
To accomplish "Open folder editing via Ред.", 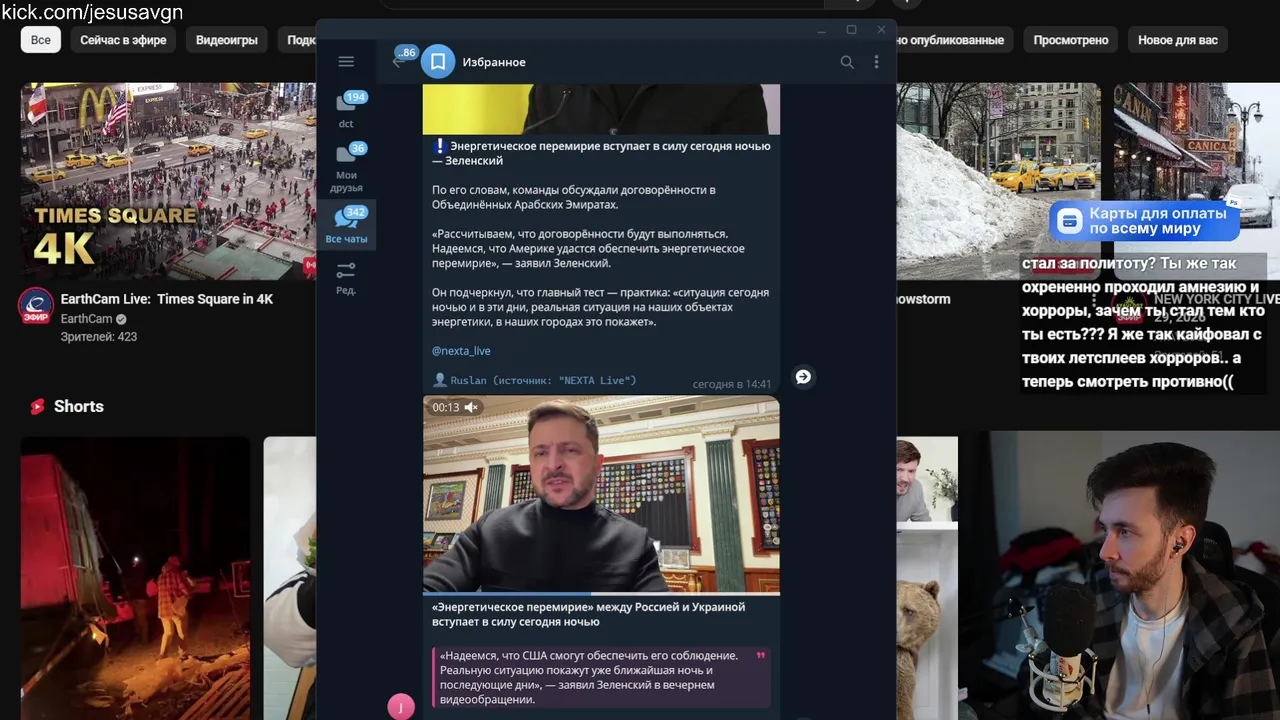I will point(346,277).
